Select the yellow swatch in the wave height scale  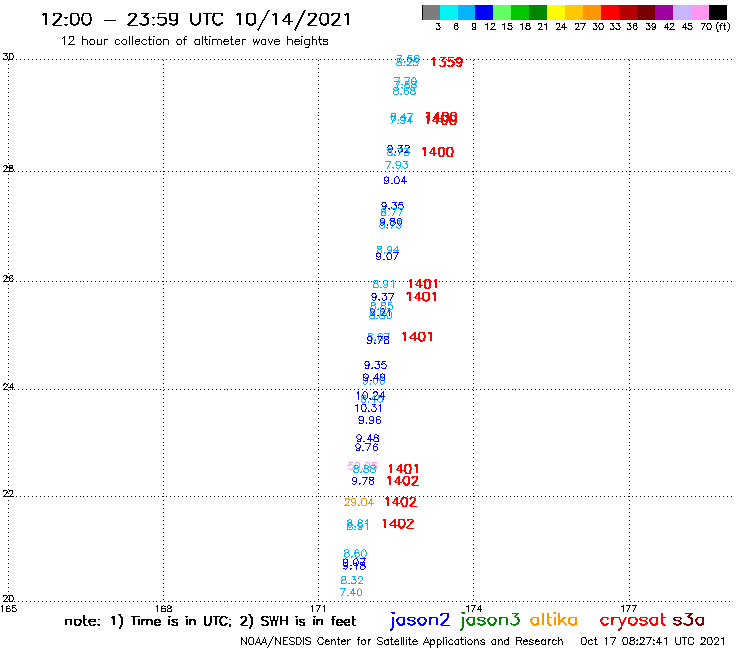pos(556,12)
